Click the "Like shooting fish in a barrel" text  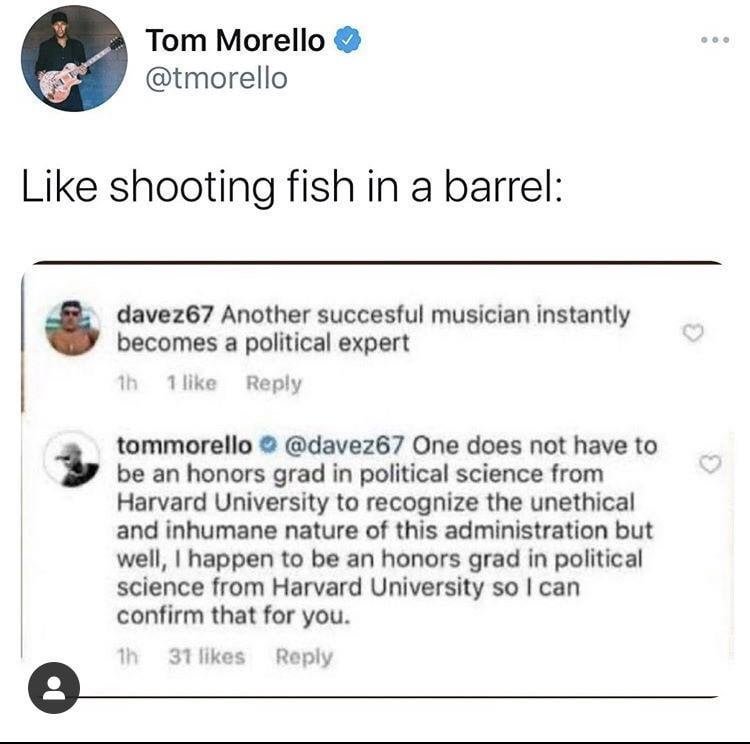[293, 188]
